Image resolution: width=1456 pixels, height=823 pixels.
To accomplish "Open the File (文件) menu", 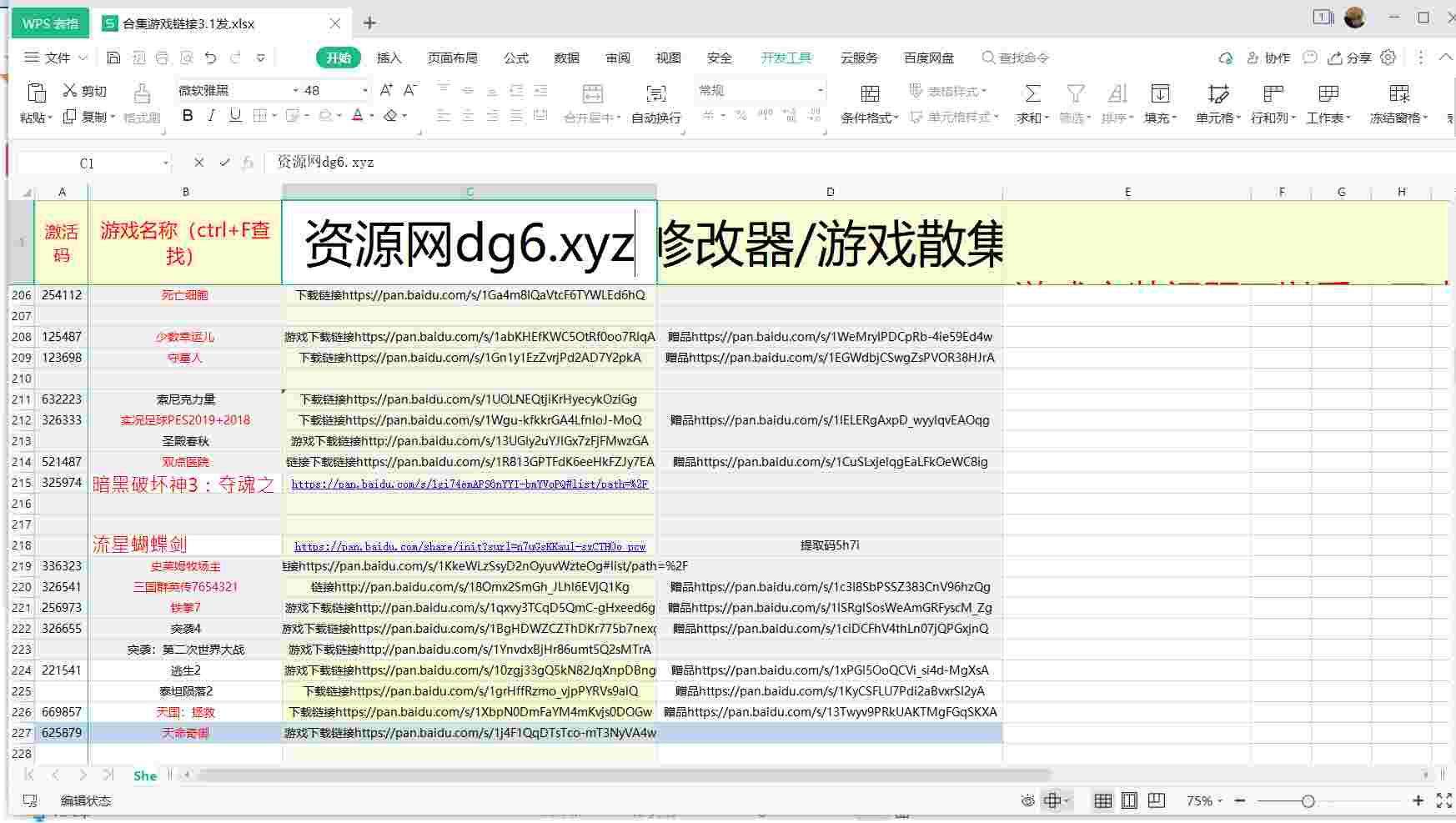I will coord(56,58).
